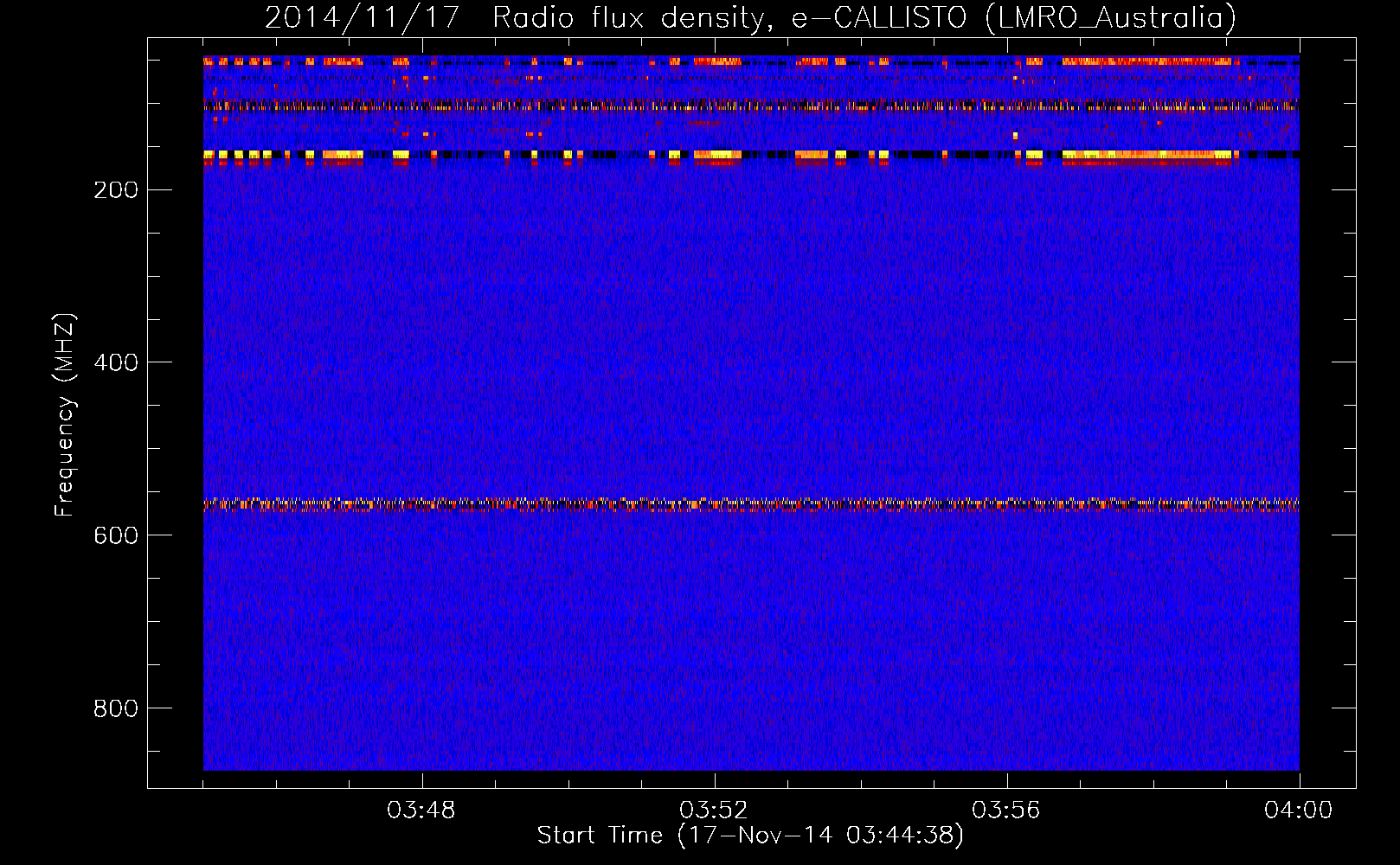The height and width of the screenshot is (865, 1400).
Task: Click the 'Start Time (17-Nov-14 03:44:38)' label
Action: point(750,836)
